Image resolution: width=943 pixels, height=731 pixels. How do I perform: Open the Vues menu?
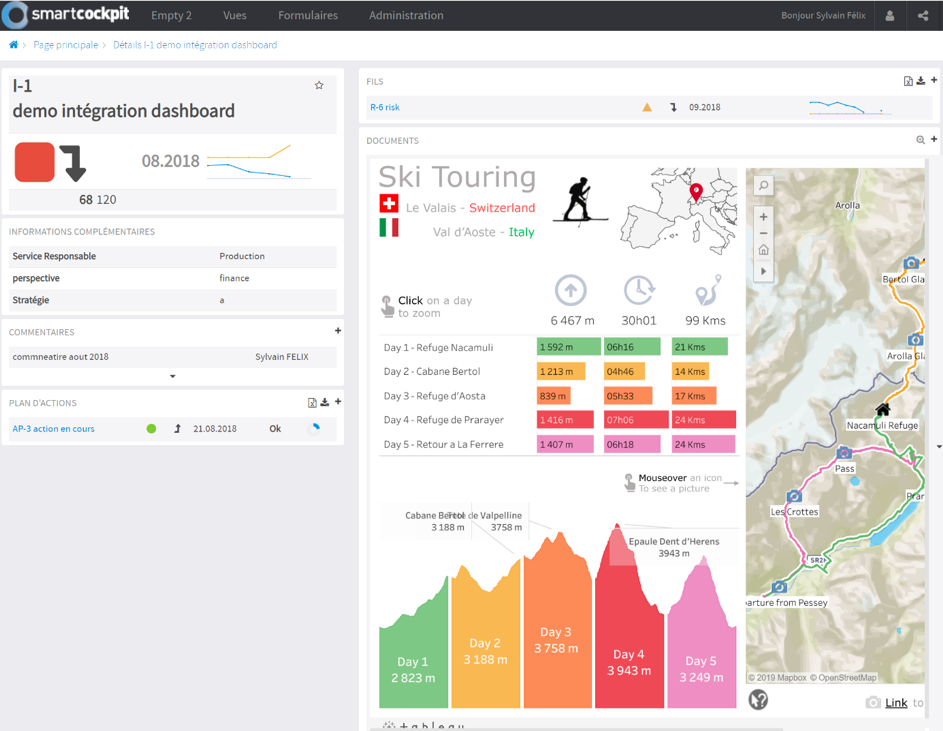(x=235, y=16)
